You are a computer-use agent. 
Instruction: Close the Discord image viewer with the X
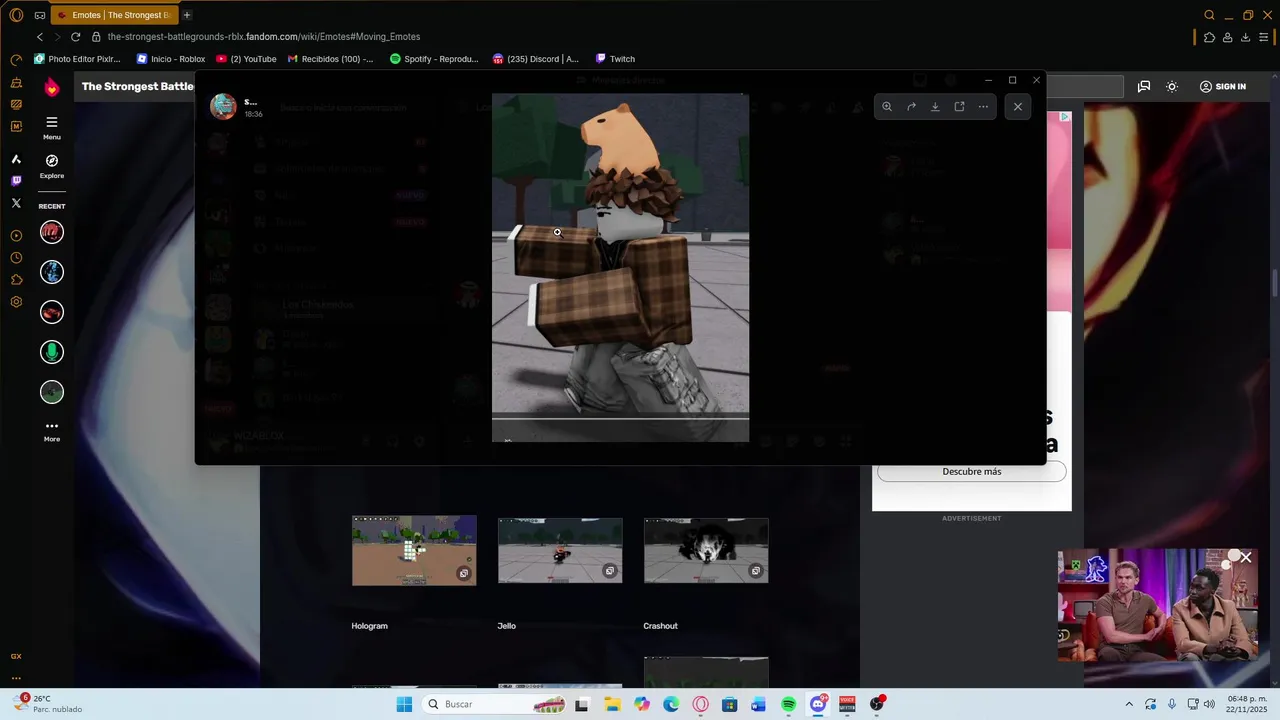1018,106
